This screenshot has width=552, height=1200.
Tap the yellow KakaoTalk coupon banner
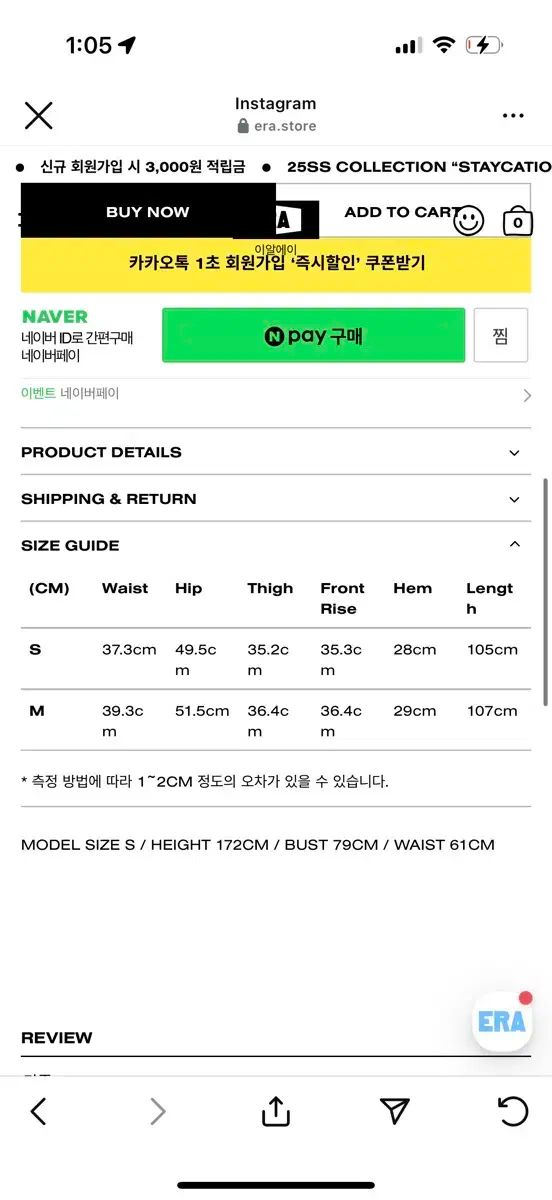276,263
